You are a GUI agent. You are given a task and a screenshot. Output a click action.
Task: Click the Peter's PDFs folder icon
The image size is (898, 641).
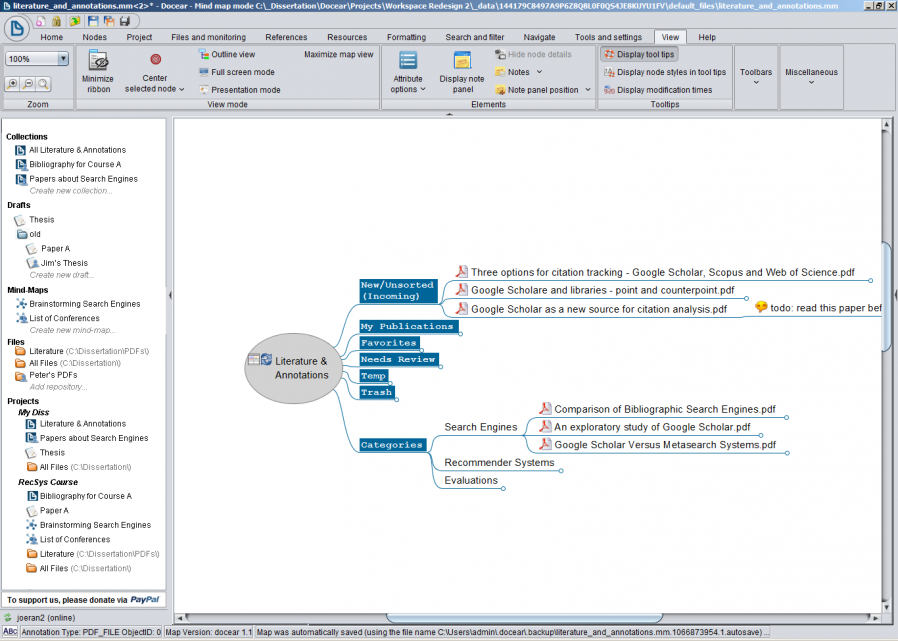[21, 376]
